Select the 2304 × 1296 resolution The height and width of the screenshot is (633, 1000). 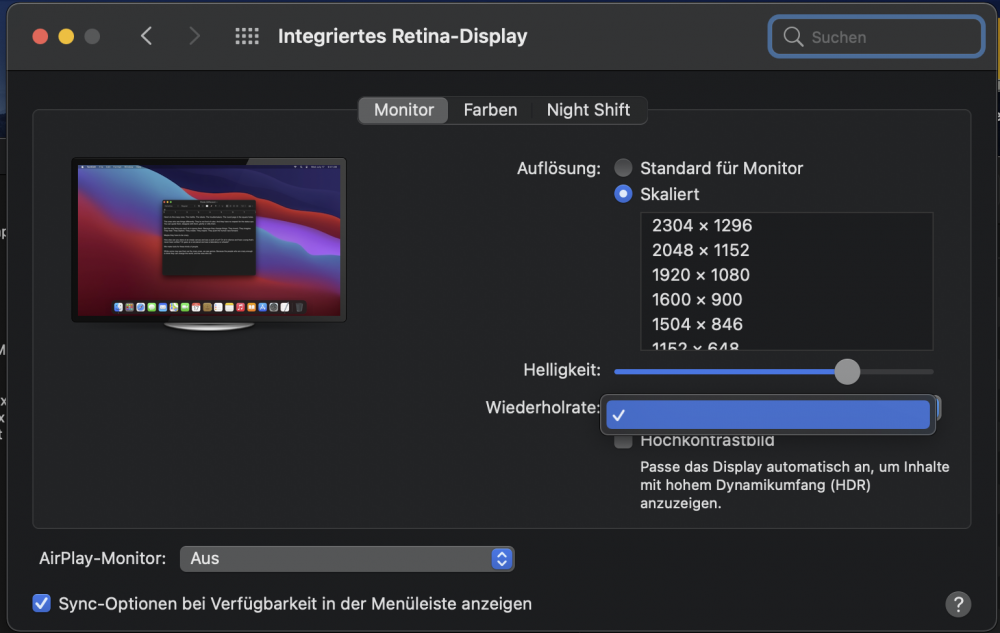tap(786, 226)
